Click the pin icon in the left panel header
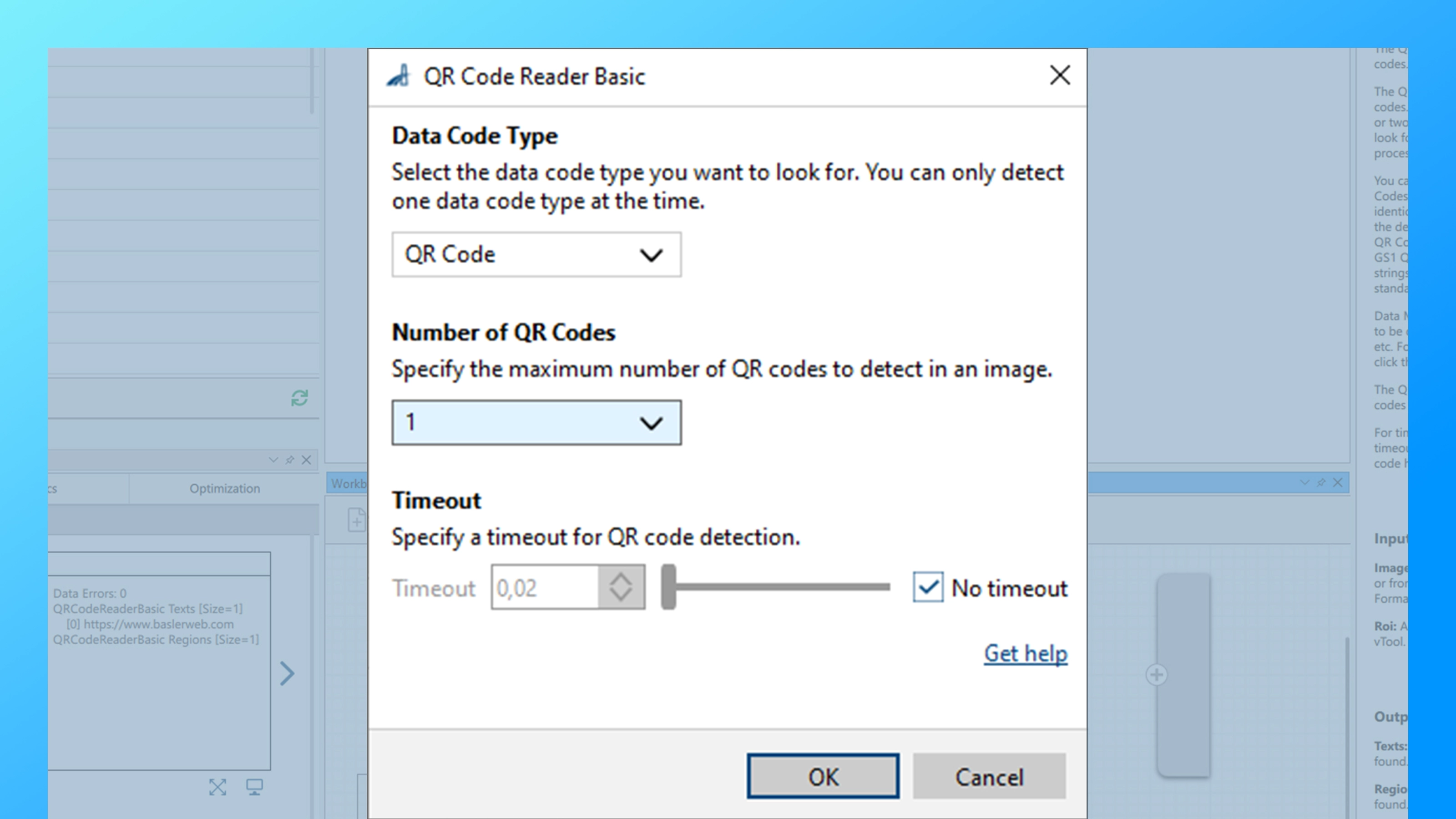This screenshot has width=1456, height=819. 289,460
